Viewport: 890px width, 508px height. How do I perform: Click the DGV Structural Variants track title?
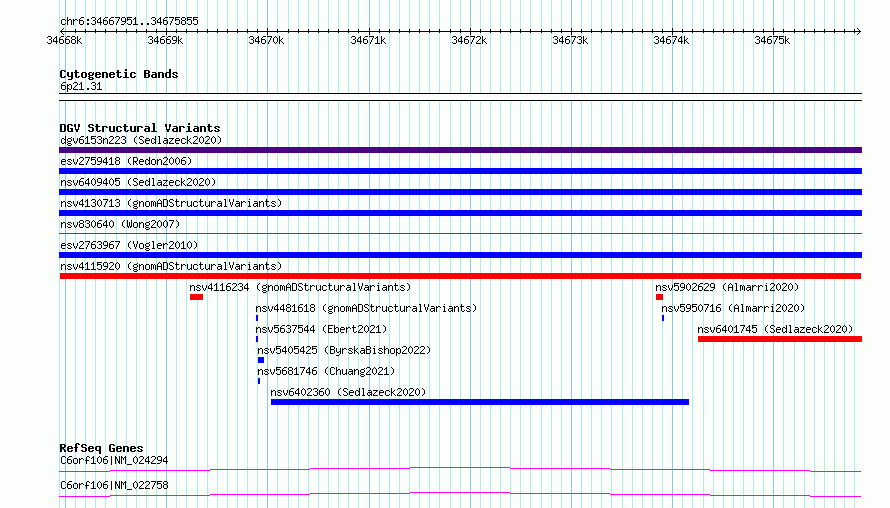(x=140, y=128)
